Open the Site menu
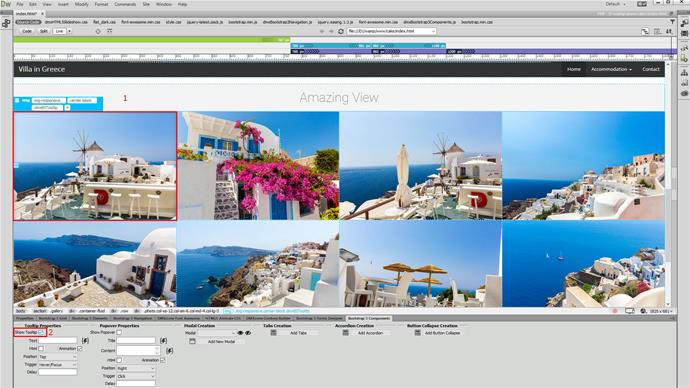 pos(146,4)
